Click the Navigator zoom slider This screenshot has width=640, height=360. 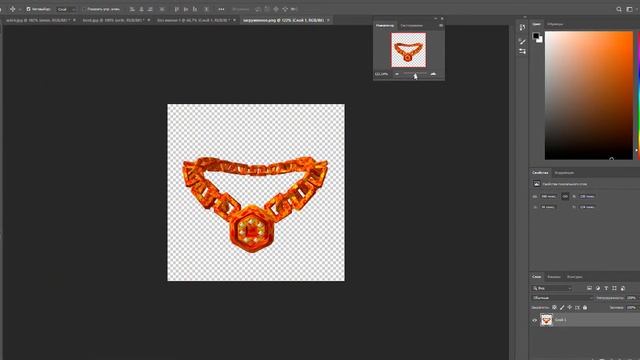click(415, 74)
